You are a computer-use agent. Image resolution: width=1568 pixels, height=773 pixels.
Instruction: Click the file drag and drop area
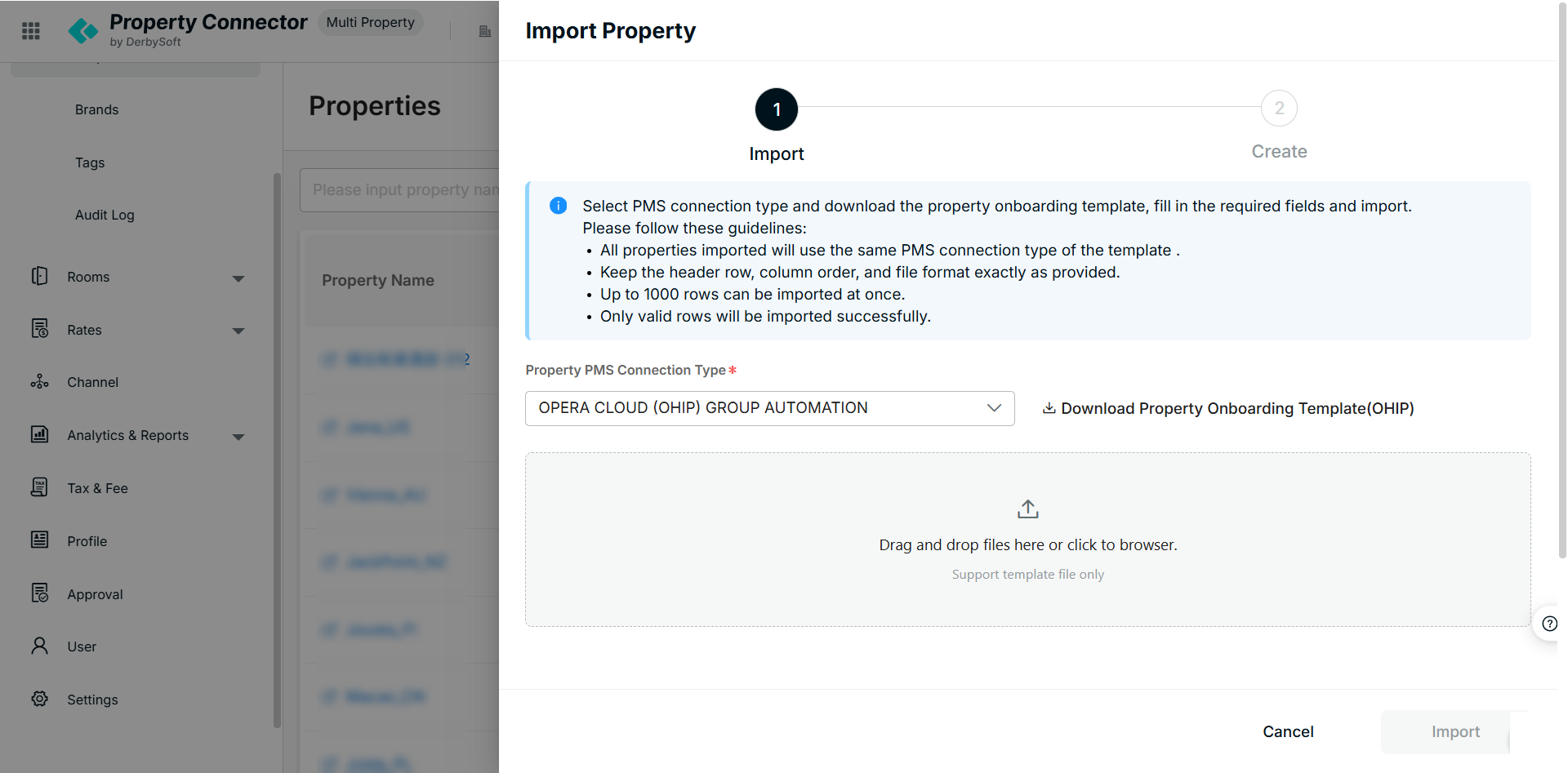(x=1027, y=540)
